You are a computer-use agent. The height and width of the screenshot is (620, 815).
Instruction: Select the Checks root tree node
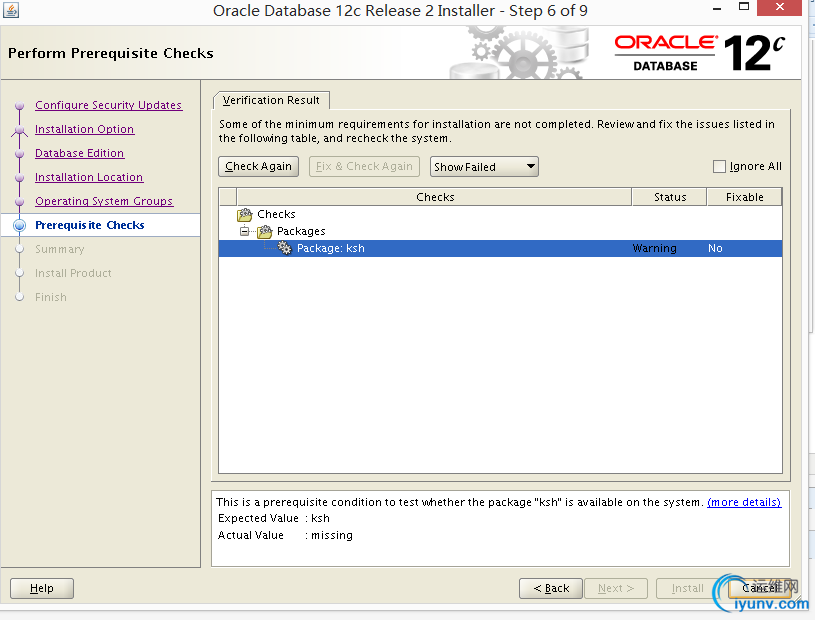click(x=276, y=214)
